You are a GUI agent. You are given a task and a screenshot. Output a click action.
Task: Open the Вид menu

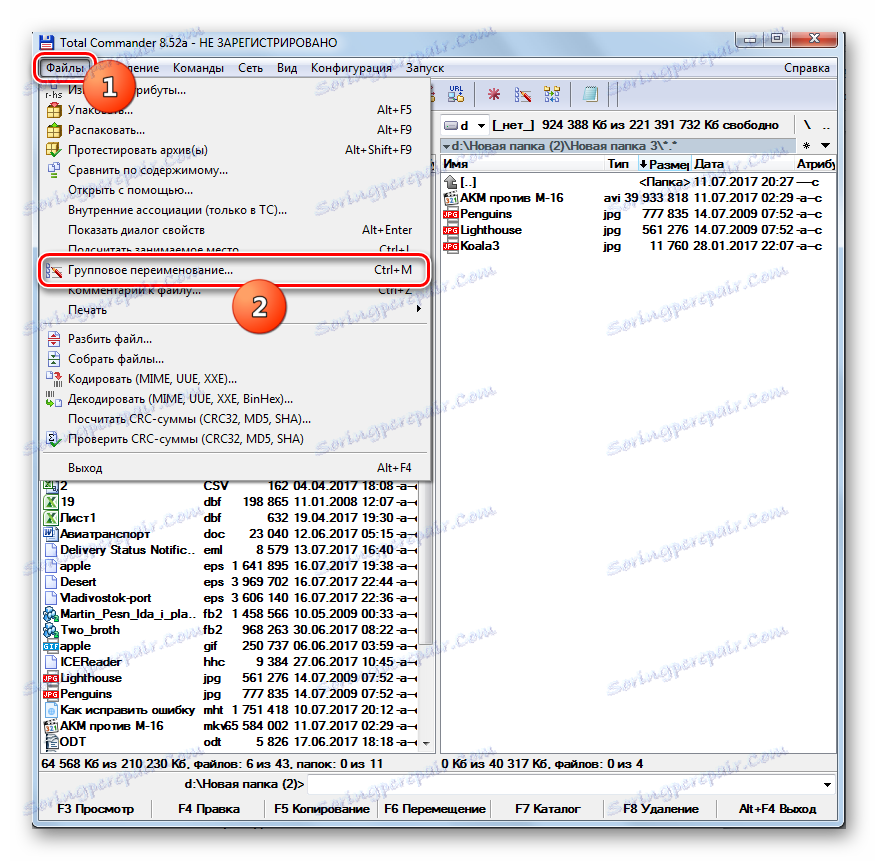[287, 68]
